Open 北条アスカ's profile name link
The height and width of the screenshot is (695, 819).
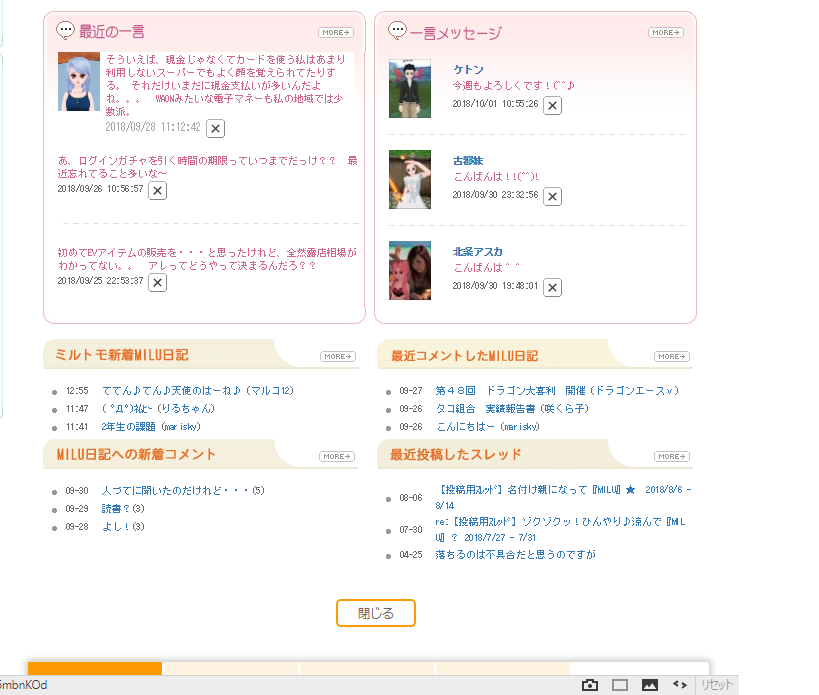coord(478,252)
